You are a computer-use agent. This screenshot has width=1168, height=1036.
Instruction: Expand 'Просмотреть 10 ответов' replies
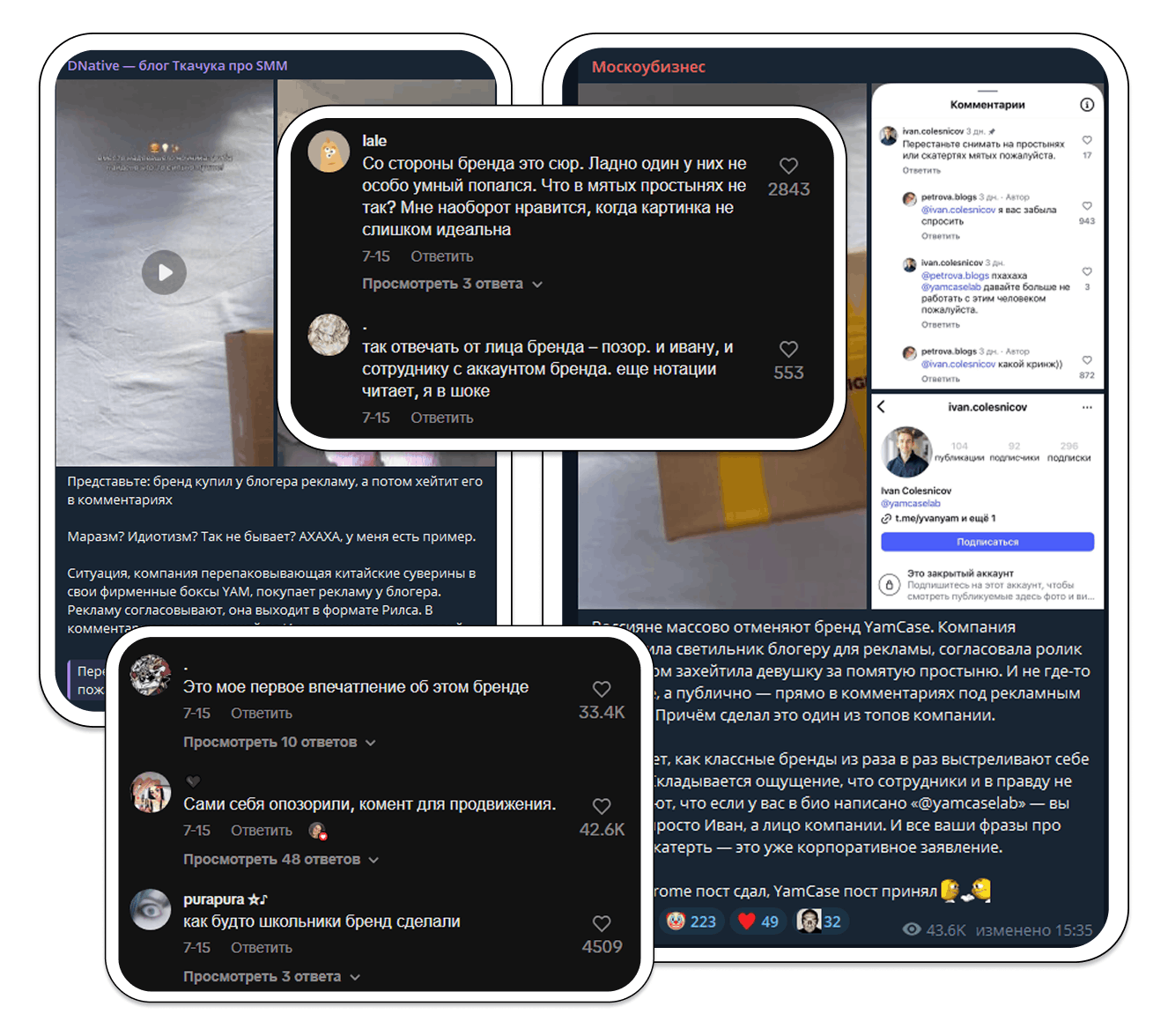click(279, 743)
